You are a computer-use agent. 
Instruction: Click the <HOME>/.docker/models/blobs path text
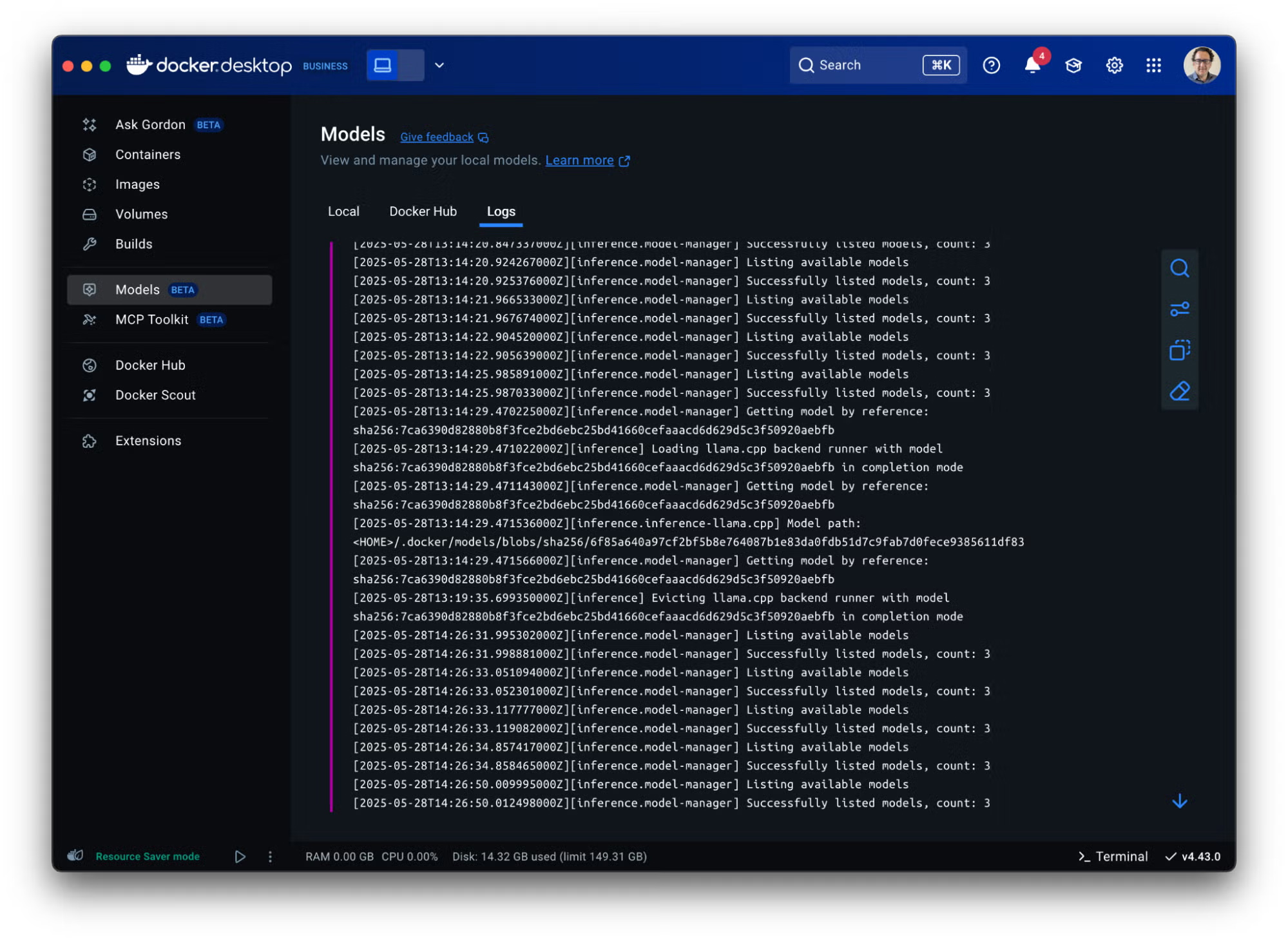(x=688, y=542)
